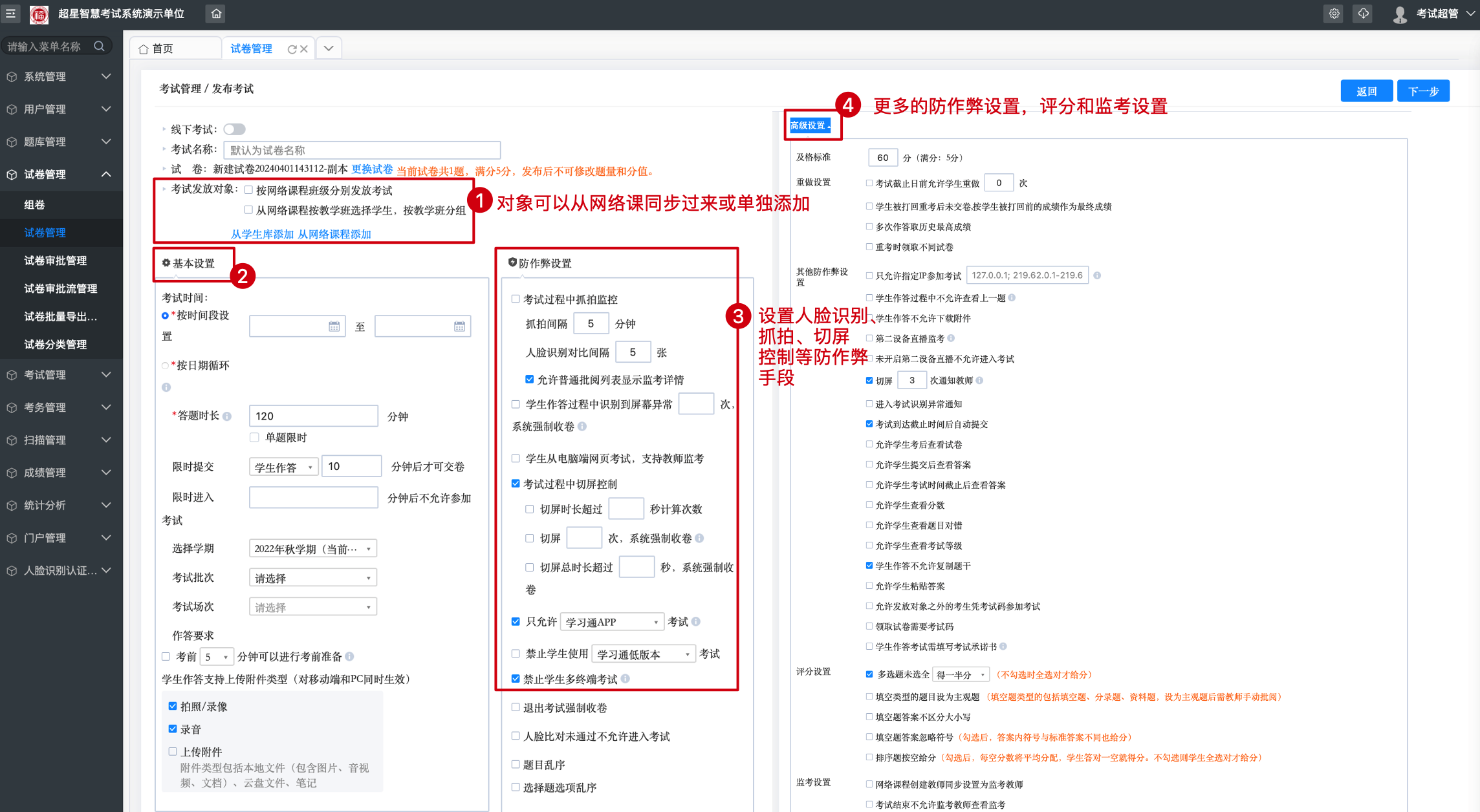Open the 学习通APP dropdown

(x=612, y=622)
